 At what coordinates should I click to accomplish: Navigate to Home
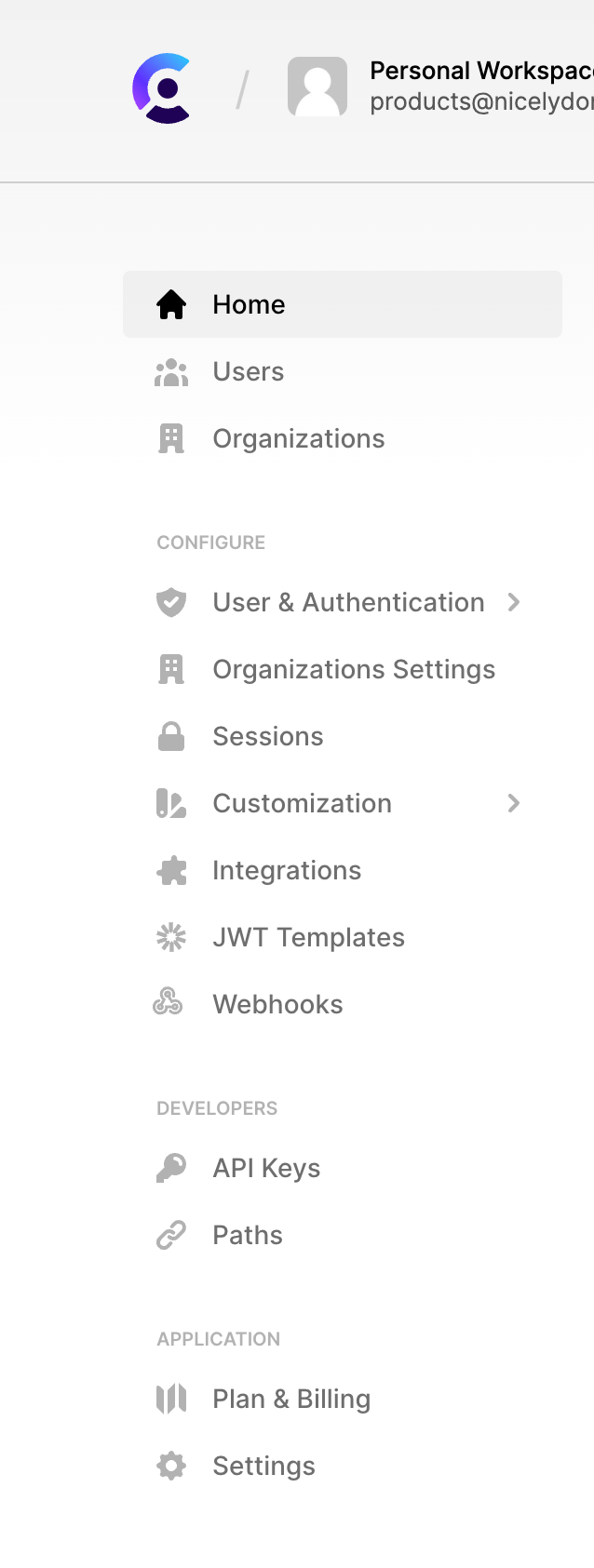249,303
